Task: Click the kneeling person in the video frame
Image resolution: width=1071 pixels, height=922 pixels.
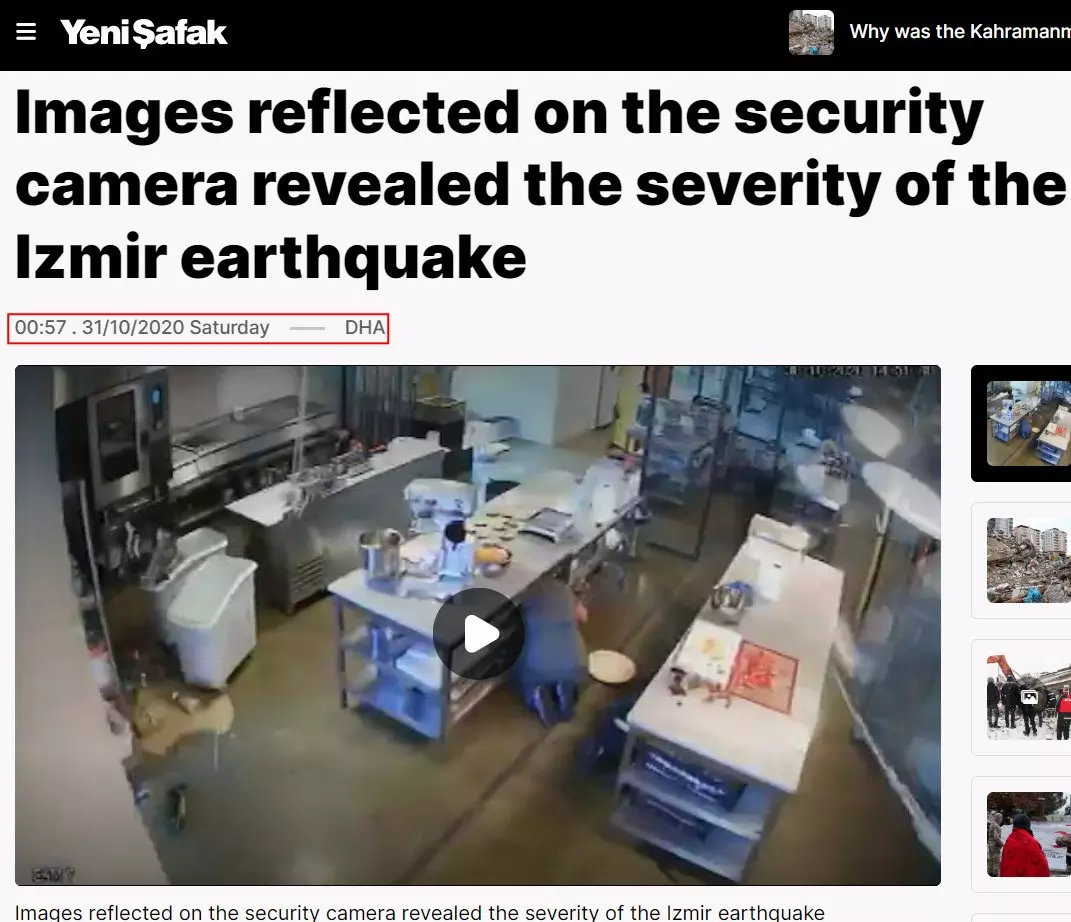Action: pos(553,647)
